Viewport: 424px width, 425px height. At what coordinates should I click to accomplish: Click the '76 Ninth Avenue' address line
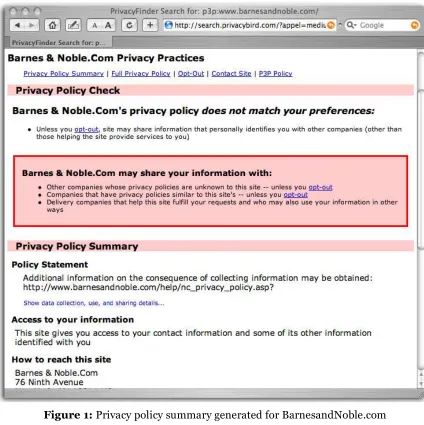(49, 382)
